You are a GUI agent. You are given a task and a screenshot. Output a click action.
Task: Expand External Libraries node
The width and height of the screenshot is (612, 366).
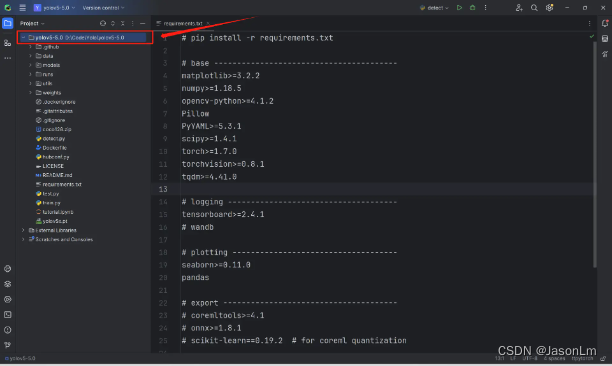point(23,230)
